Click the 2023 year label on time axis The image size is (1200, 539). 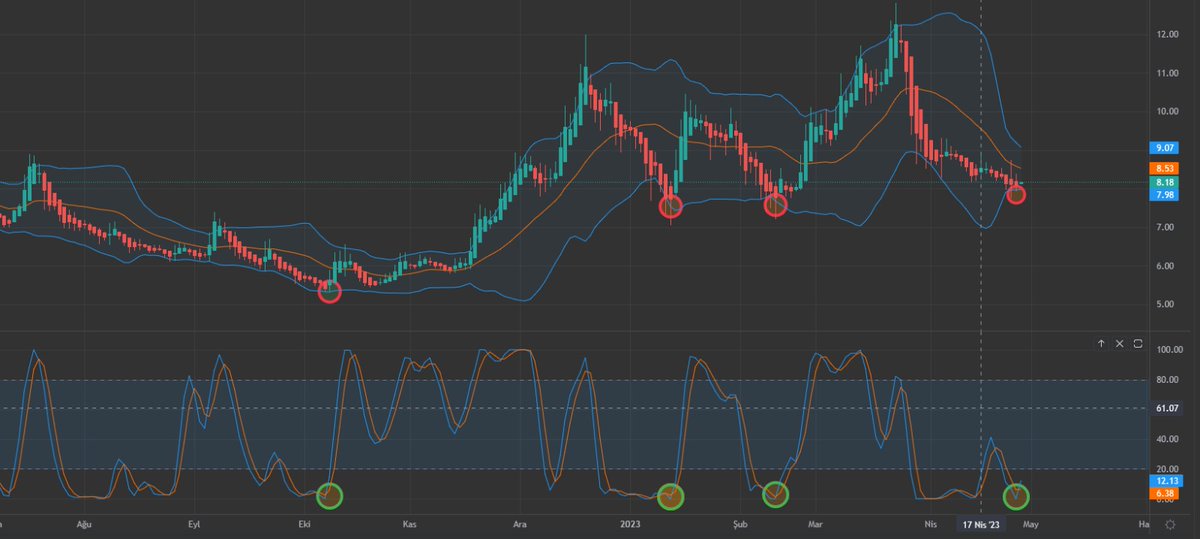tap(630, 524)
